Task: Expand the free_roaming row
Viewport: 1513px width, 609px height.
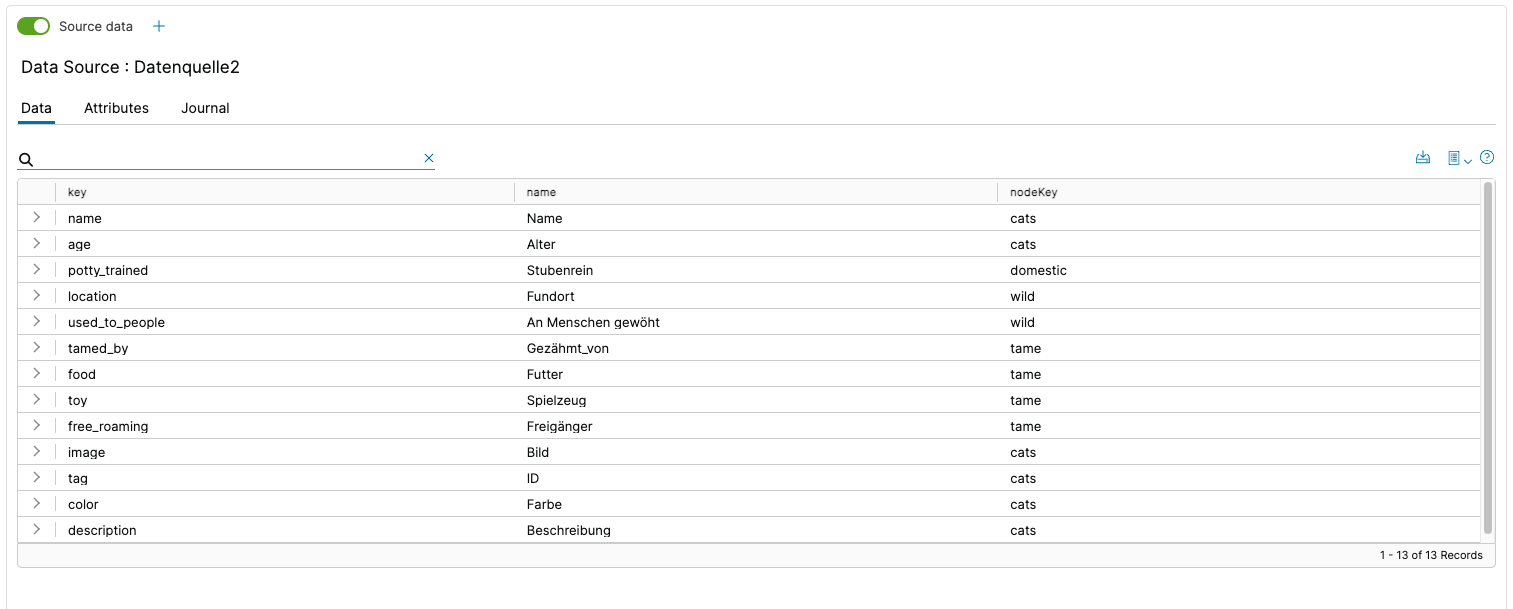Action: (x=36, y=426)
